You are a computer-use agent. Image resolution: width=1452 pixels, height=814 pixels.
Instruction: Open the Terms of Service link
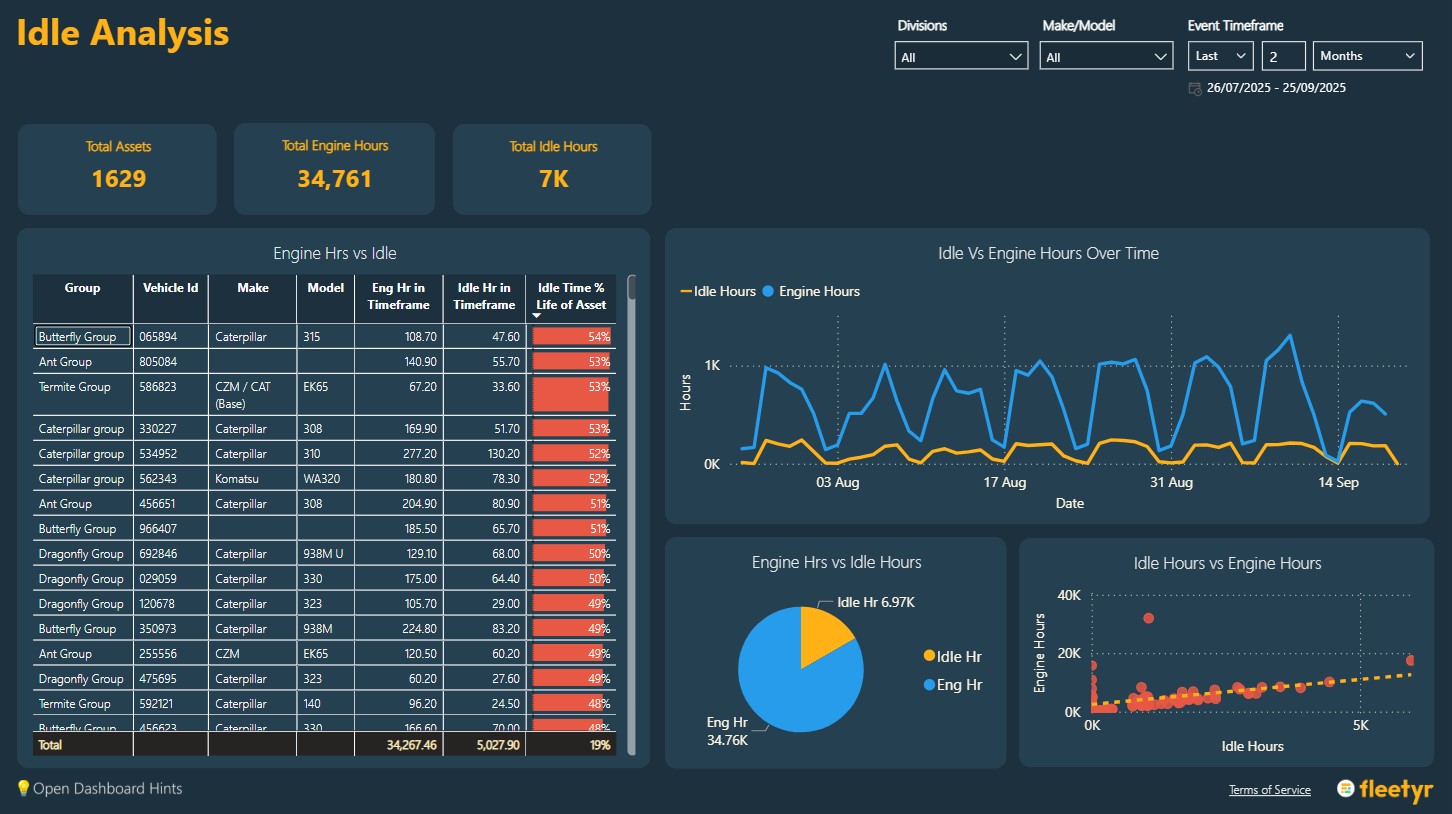(x=1269, y=790)
